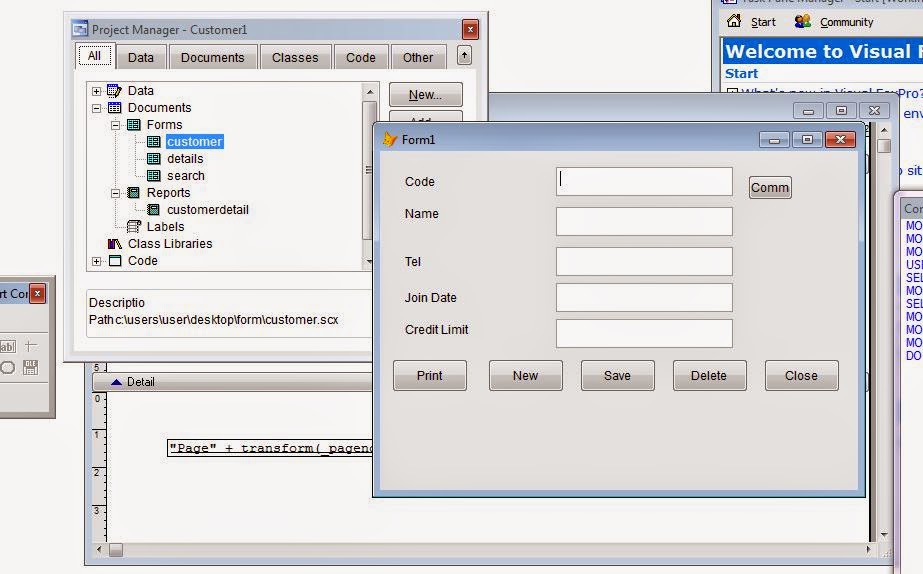The width and height of the screenshot is (923, 574).
Task: Open the Start link in Task Pane
Action: (763, 22)
